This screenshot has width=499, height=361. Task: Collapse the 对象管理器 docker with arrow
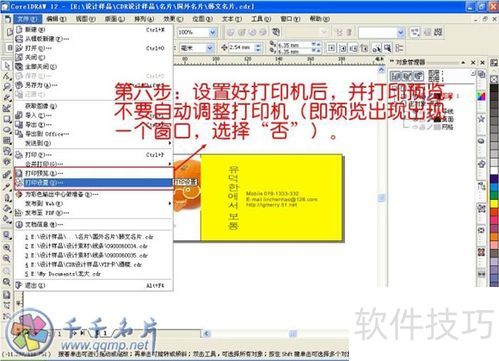[463, 62]
